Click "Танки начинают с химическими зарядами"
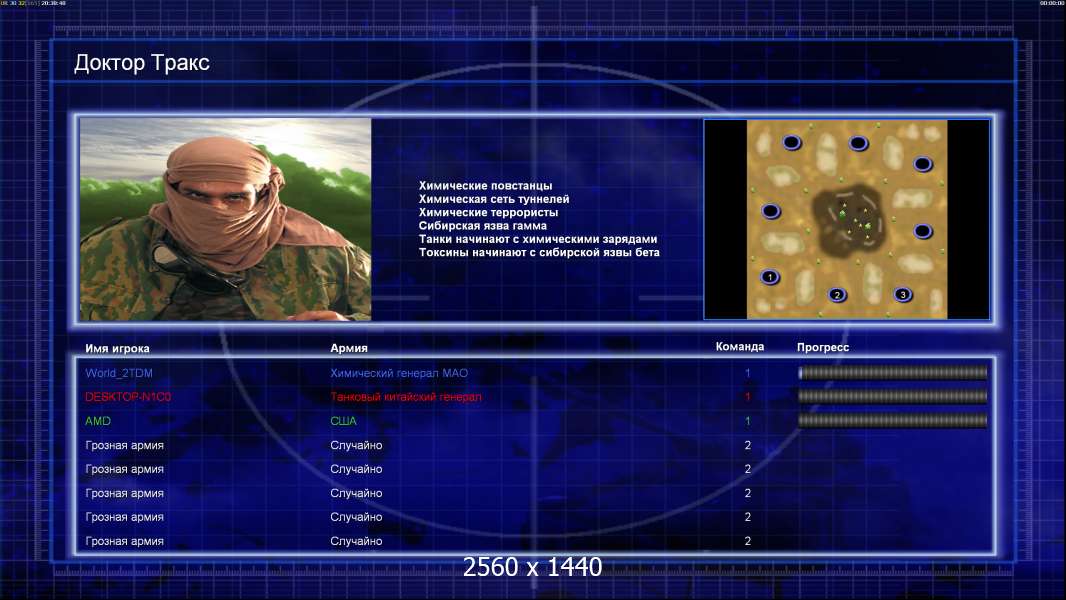1066x600 pixels. [538, 239]
